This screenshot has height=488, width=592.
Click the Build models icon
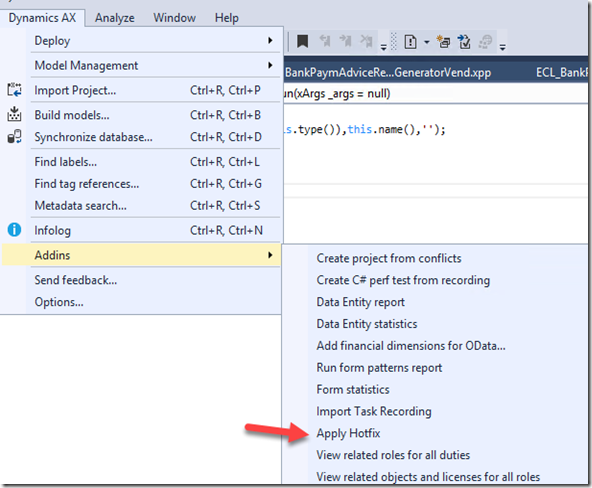point(14,114)
